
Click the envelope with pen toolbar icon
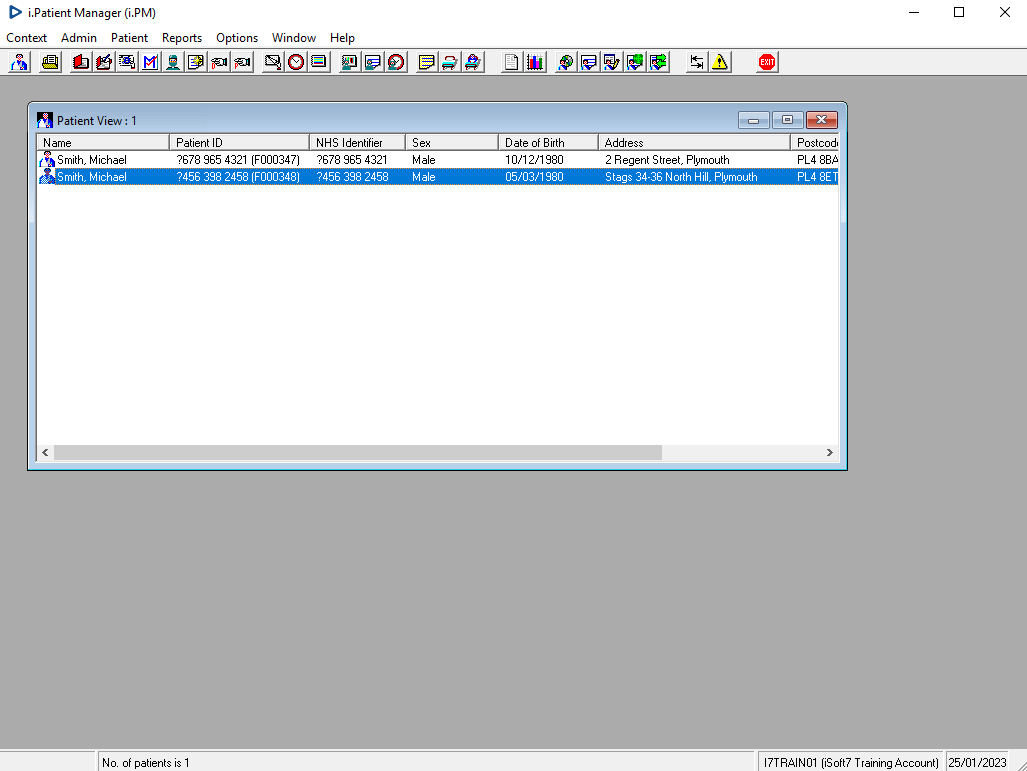[273, 62]
